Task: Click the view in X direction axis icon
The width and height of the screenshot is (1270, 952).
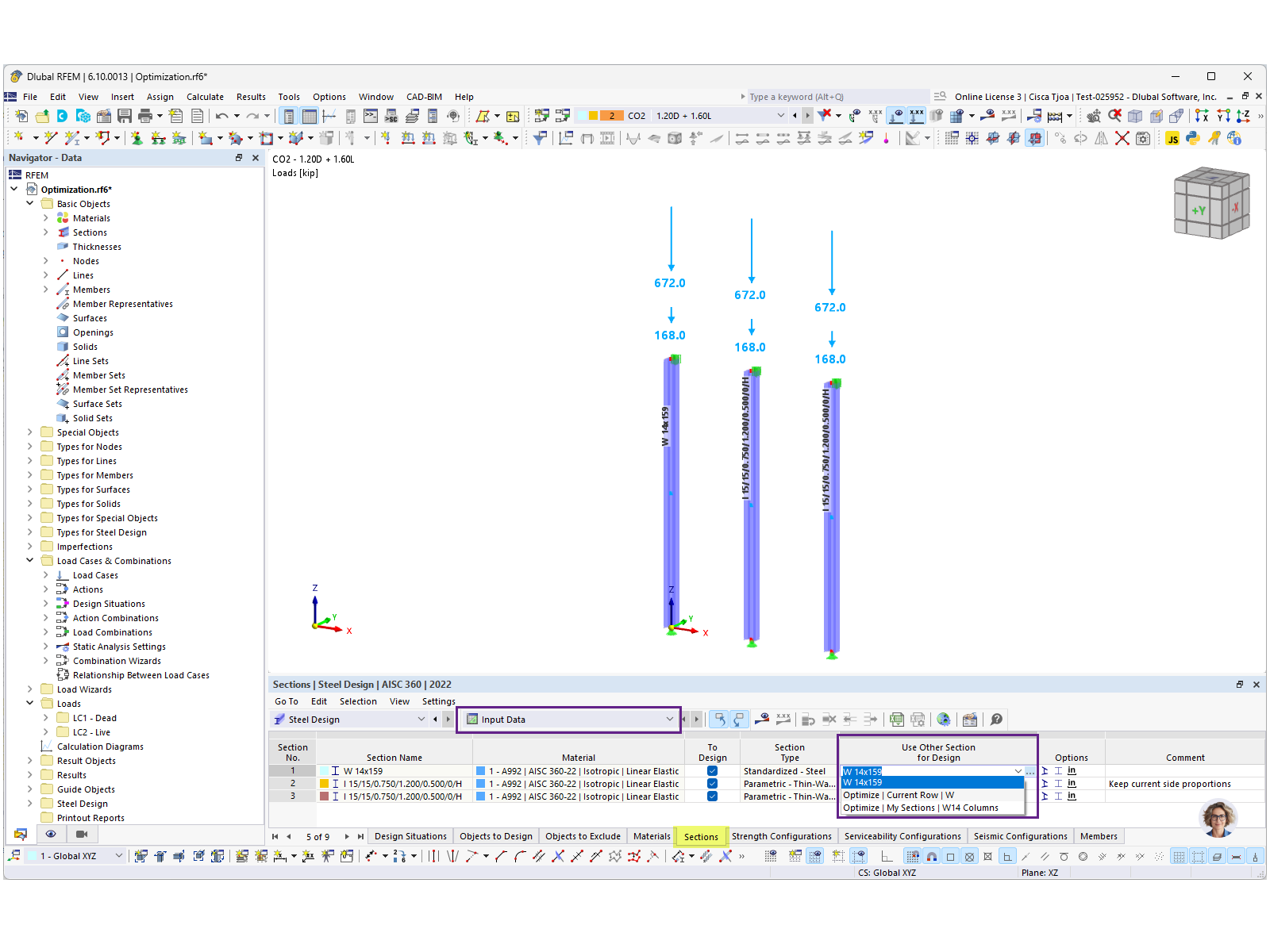Action: [1202, 116]
